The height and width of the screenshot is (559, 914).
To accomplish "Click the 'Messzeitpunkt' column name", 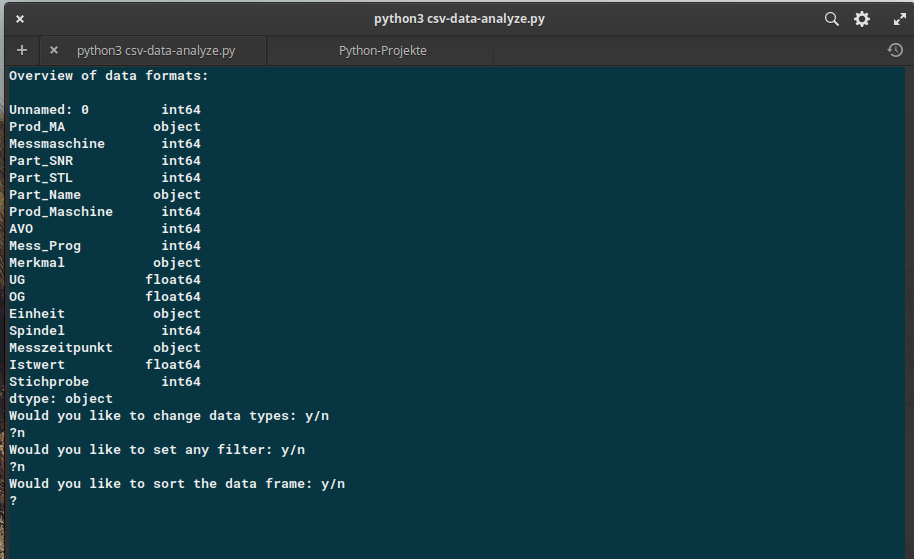I will click(x=61, y=348).
